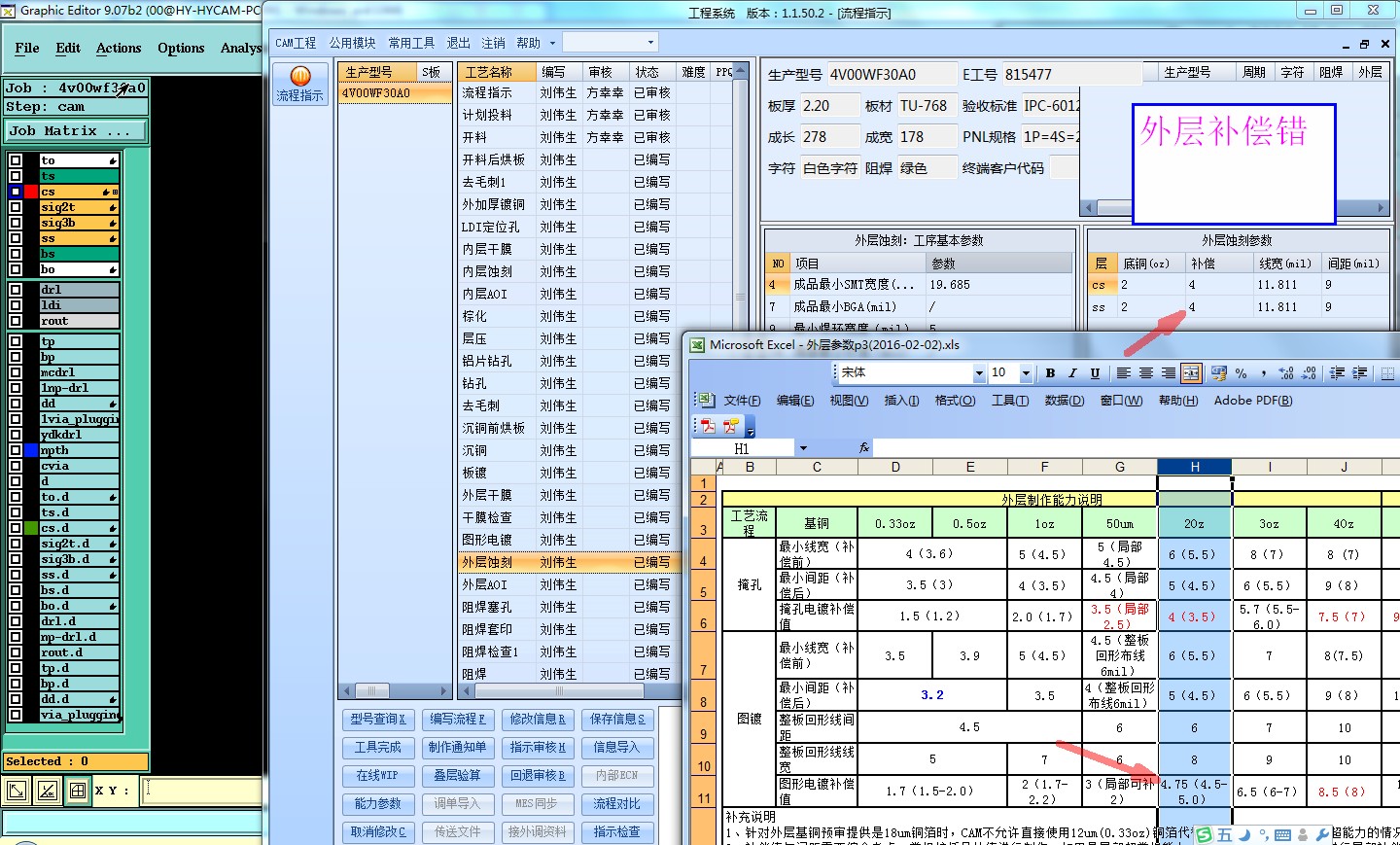
Task: Click the X Y coordinate input field
Action: [x=200, y=791]
